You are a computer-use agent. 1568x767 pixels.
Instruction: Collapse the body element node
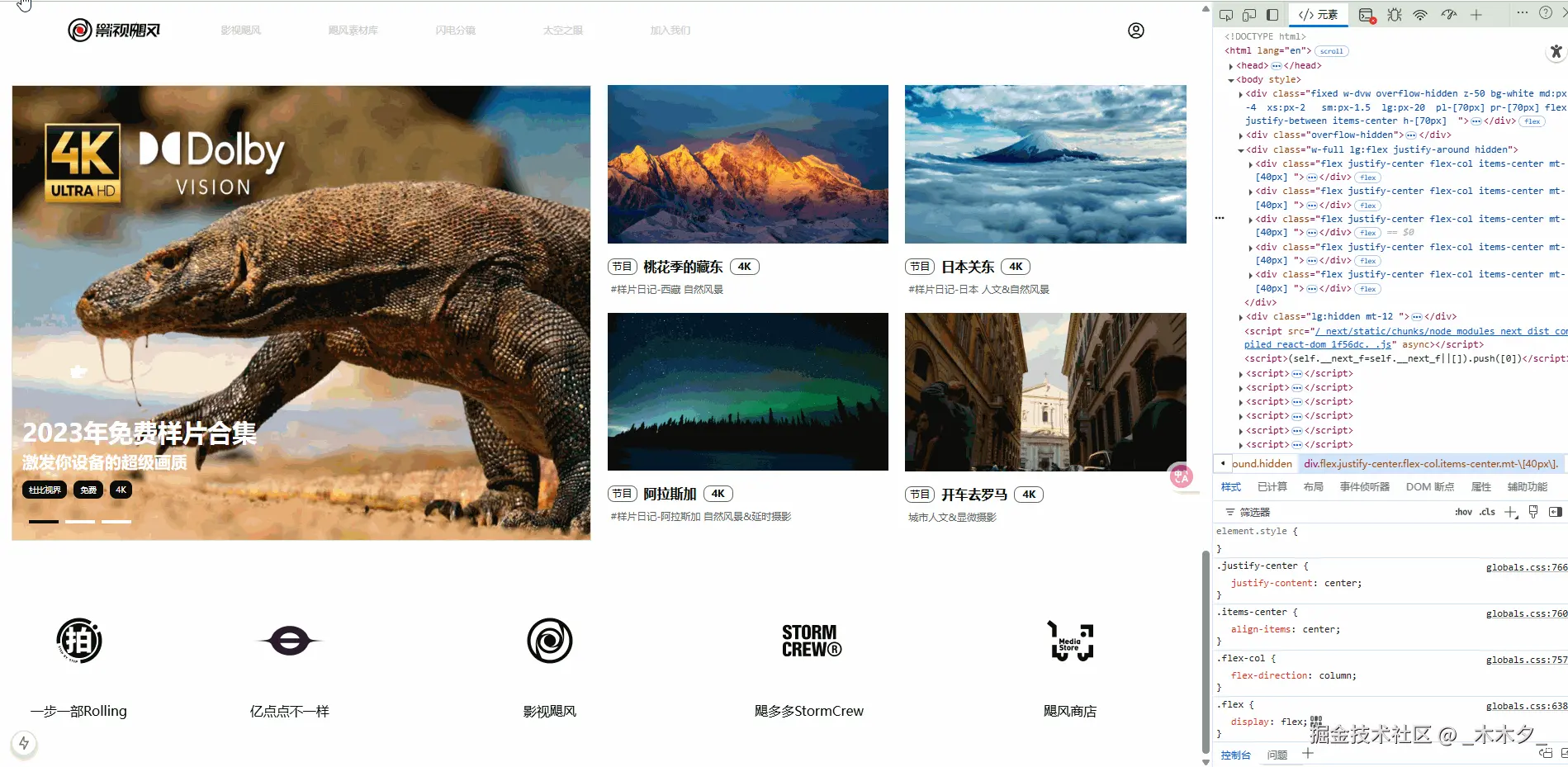[x=1231, y=80]
